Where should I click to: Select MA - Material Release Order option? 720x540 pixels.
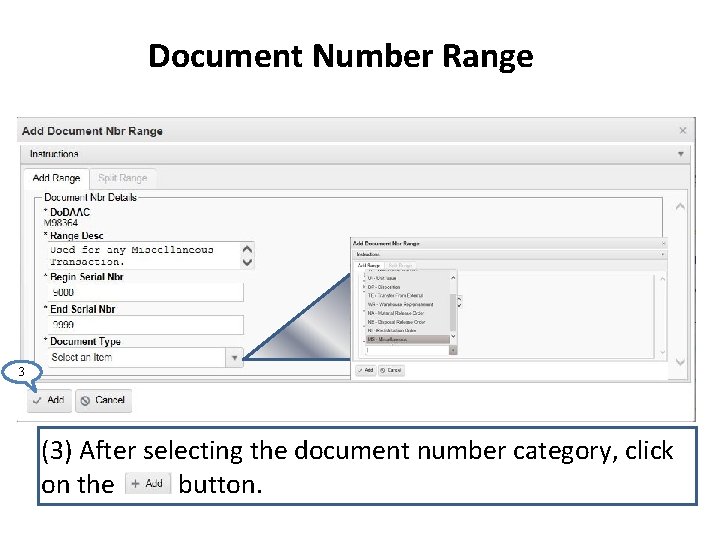pyautogui.click(x=407, y=313)
